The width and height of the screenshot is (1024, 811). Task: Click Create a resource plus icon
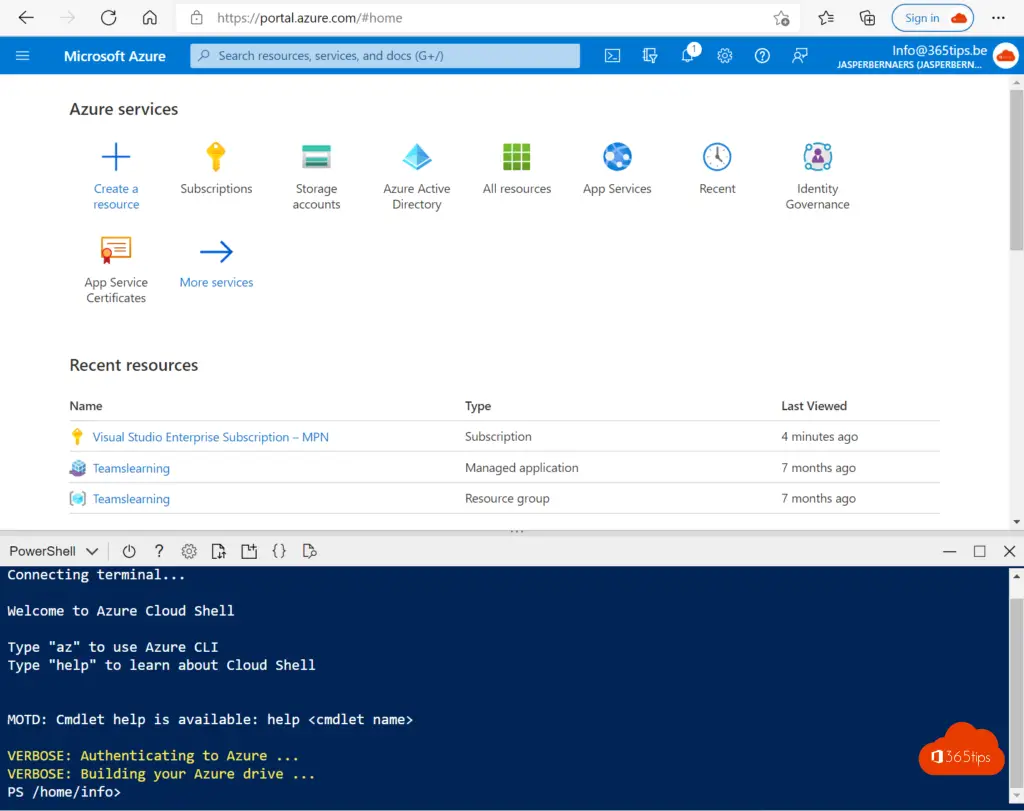[116, 157]
